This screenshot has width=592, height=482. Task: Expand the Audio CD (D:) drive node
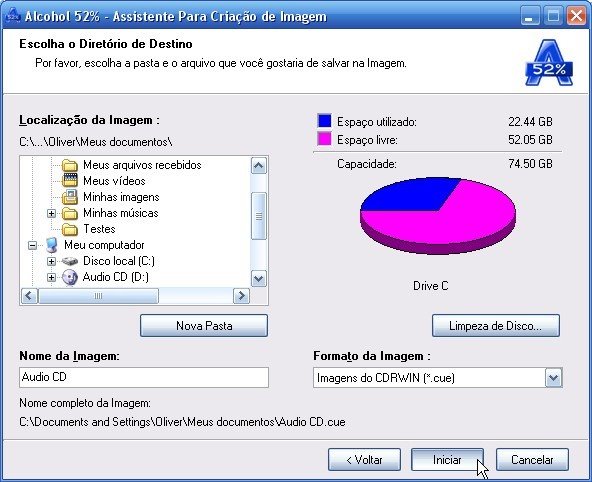coord(51,277)
